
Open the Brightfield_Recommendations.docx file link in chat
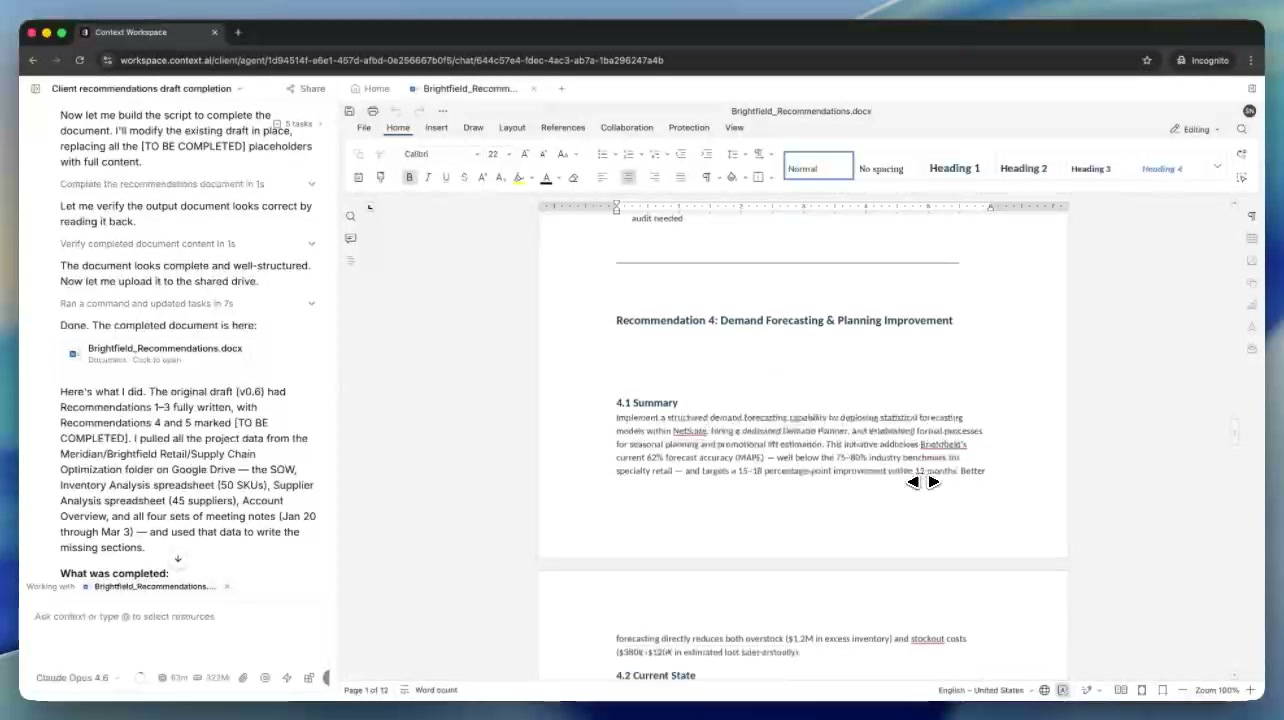pos(164,353)
